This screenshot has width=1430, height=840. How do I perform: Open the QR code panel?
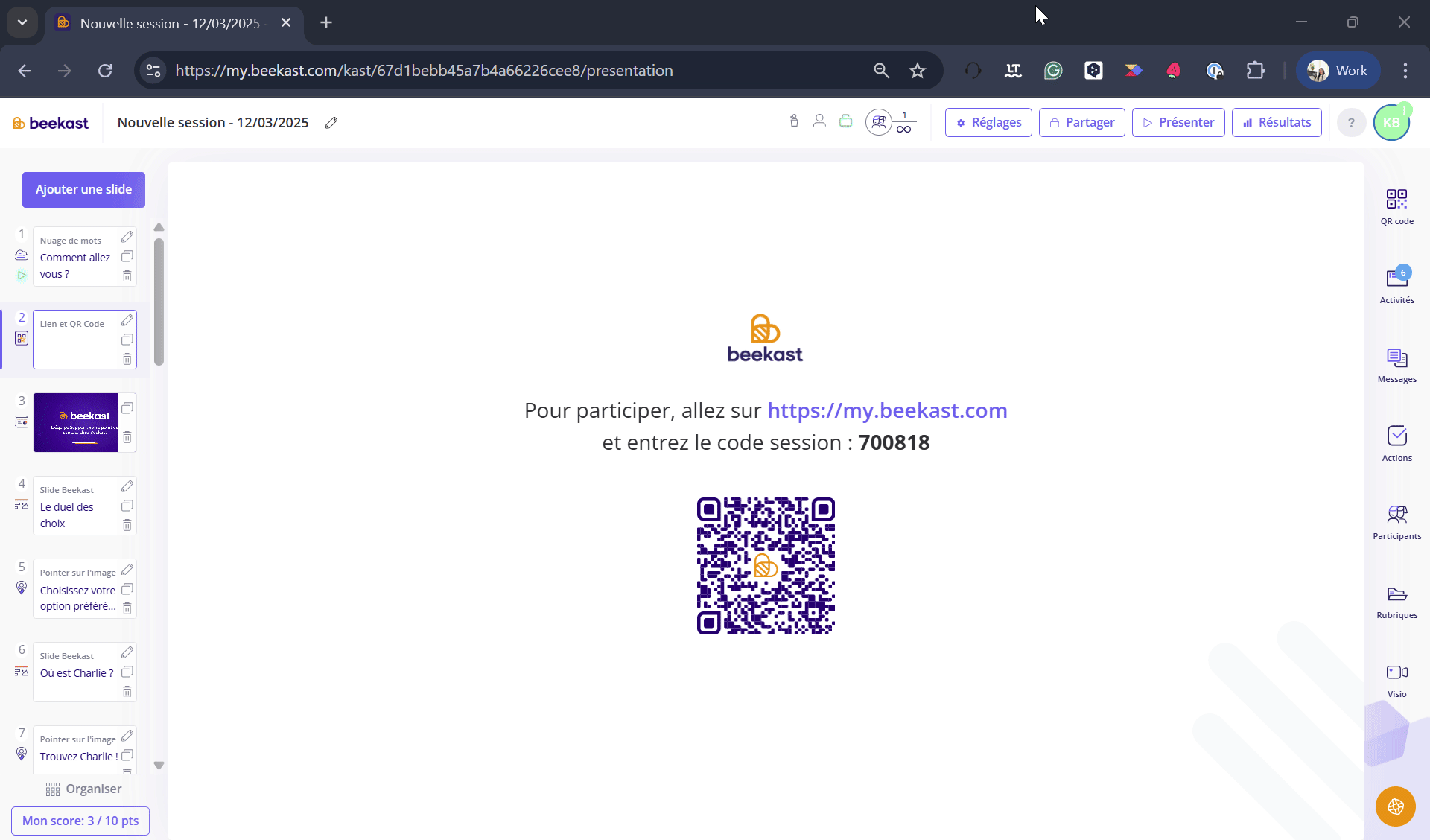(x=1396, y=207)
